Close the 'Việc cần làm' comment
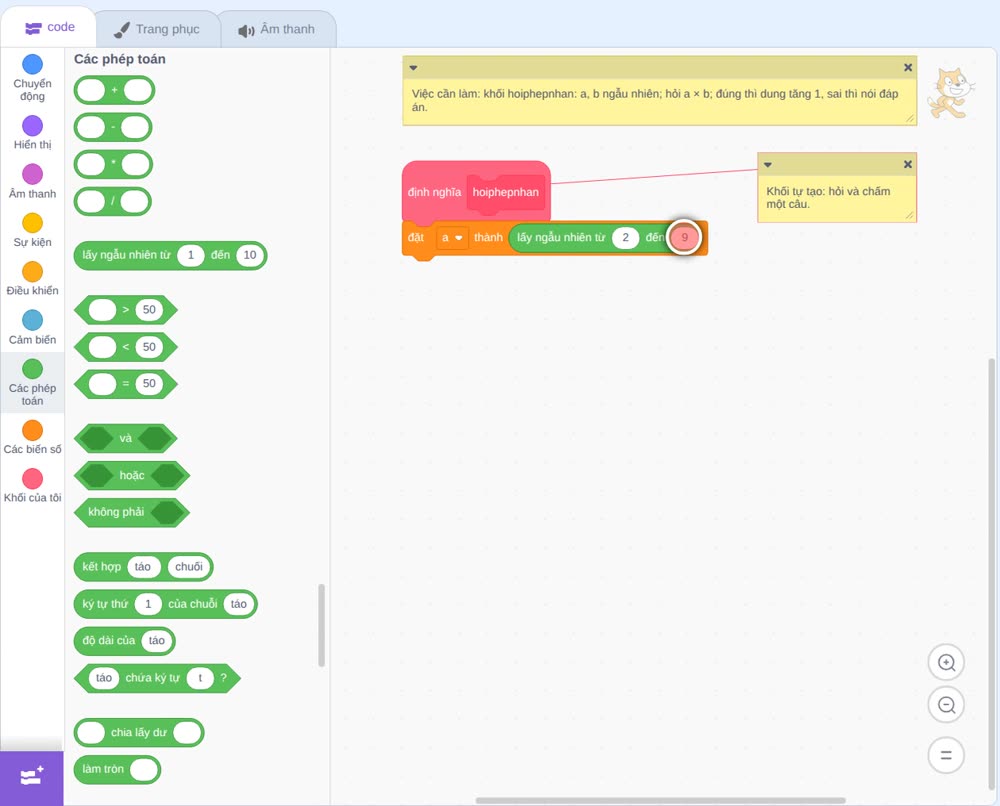This screenshot has width=1000, height=806. click(x=908, y=68)
